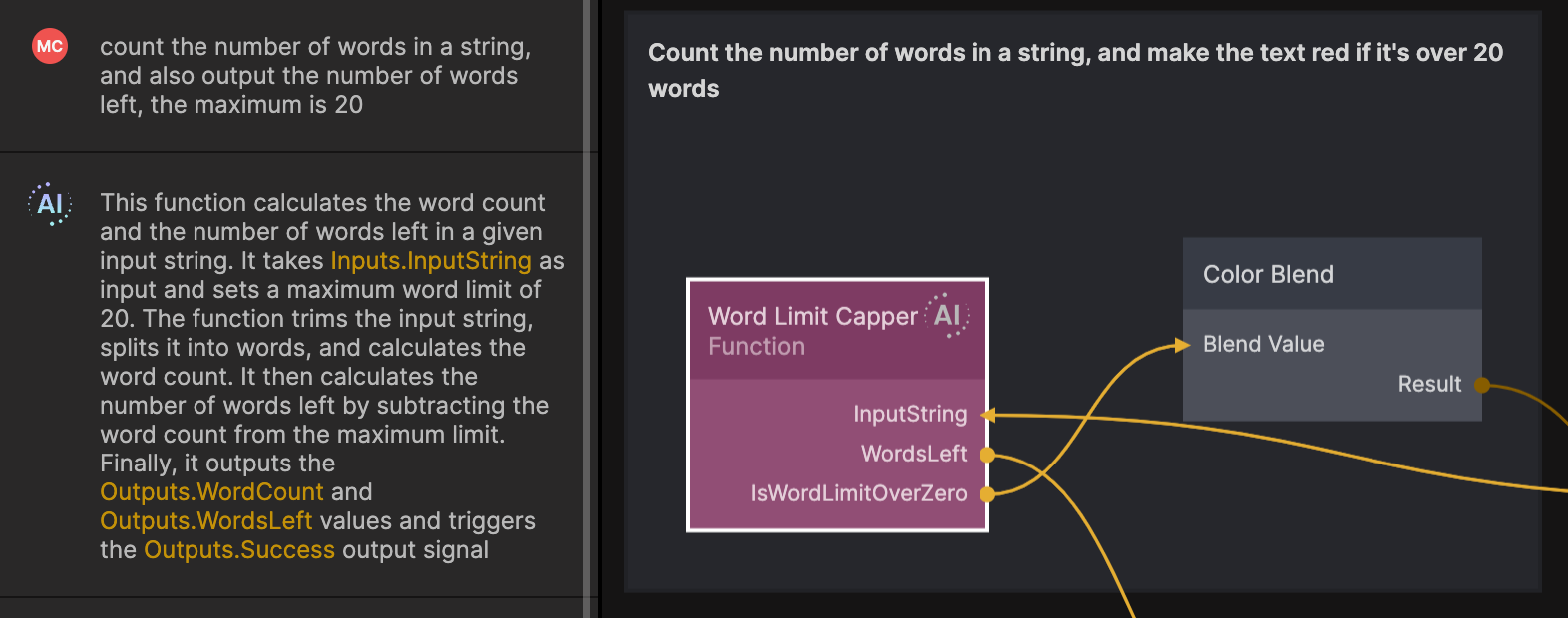The height and width of the screenshot is (618, 1568).
Task: Click the IsWordLimitOverZero output label
Action: coord(858,494)
